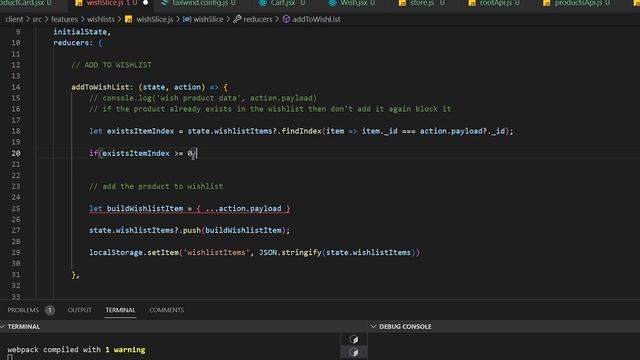The image size is (640, 360).
Task: Open the OUTPUT panel tab
Action: (80, 310)
